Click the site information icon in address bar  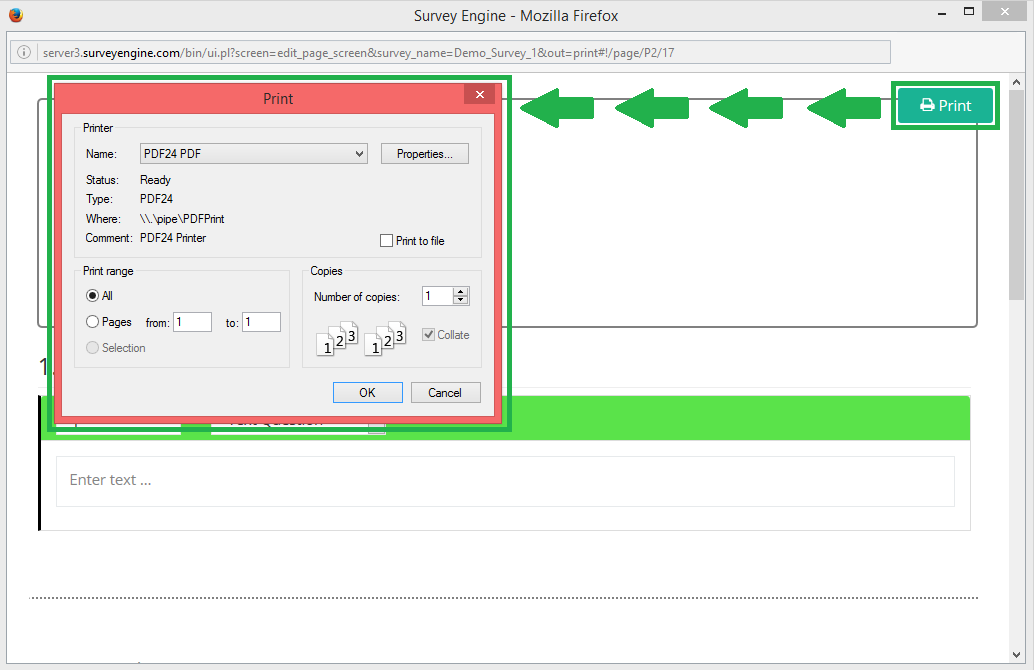(25, 52)
